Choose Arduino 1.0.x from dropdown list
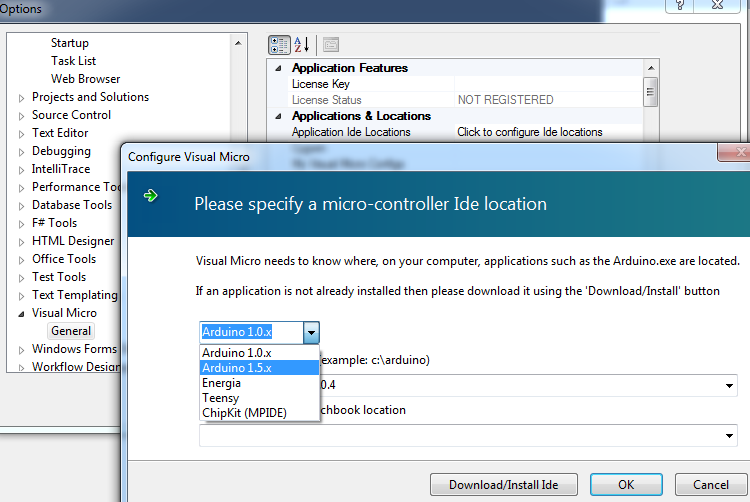 (259, 353)
